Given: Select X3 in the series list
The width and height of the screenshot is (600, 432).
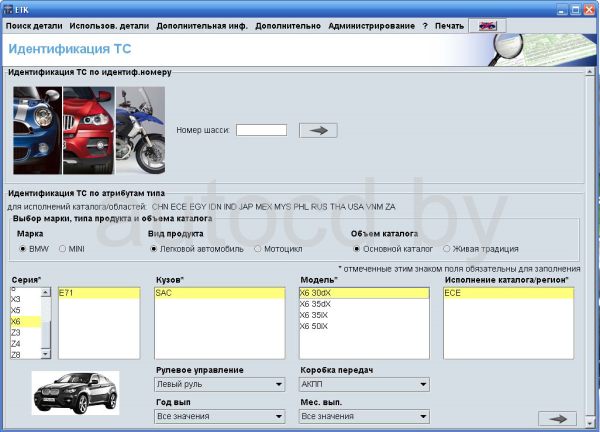Looking at the screenshot, I should coord(25,299).
